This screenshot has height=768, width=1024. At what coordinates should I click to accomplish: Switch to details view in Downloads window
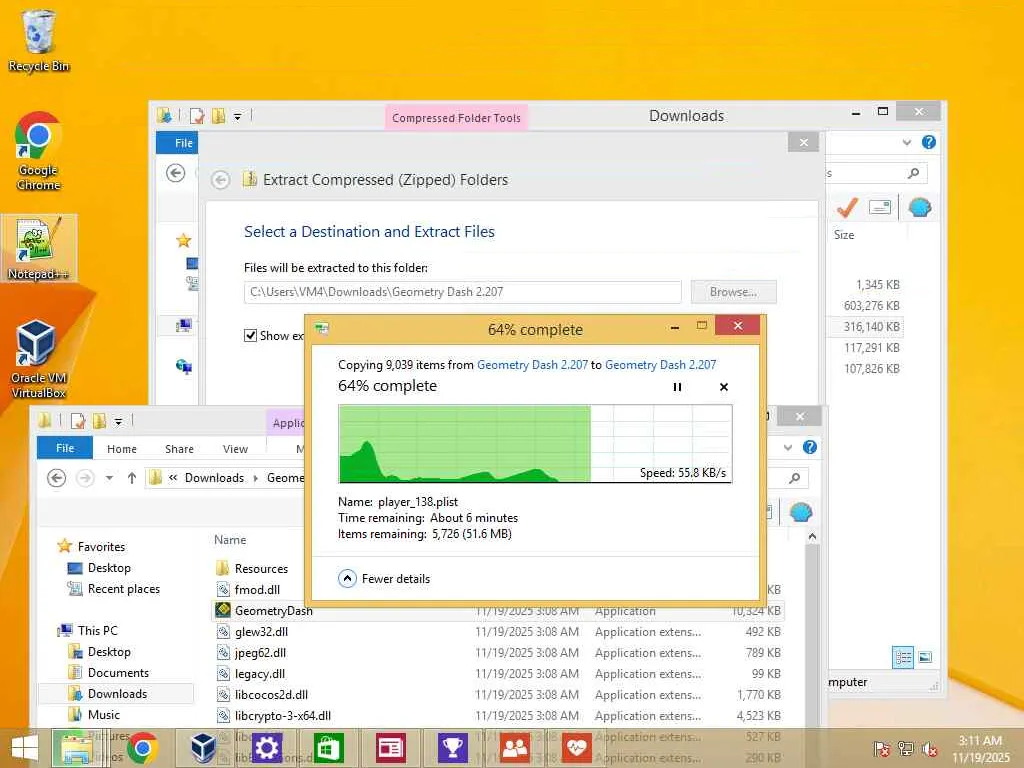(903, 657)
